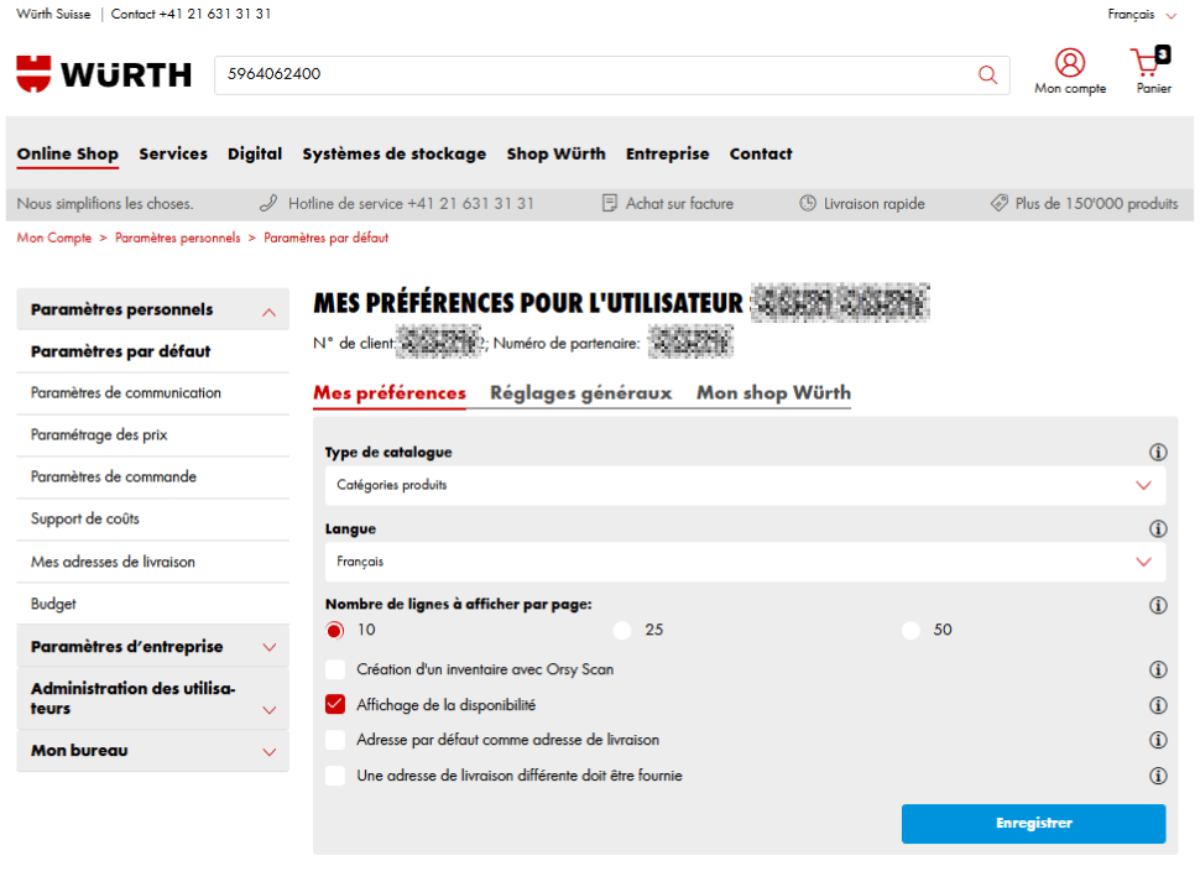Show info for Langue setting
The image size is (1200, 886).
(1158, 529)
